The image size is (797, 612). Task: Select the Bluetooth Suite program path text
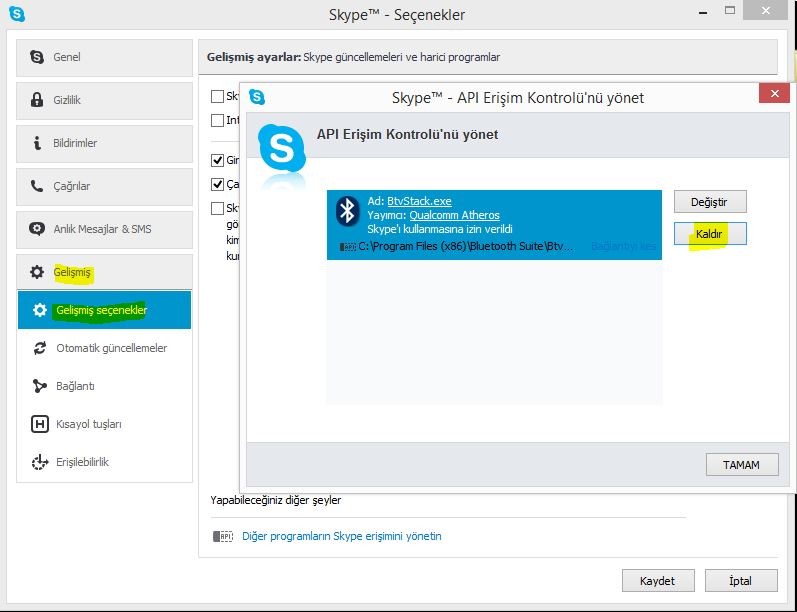(466, 247)
